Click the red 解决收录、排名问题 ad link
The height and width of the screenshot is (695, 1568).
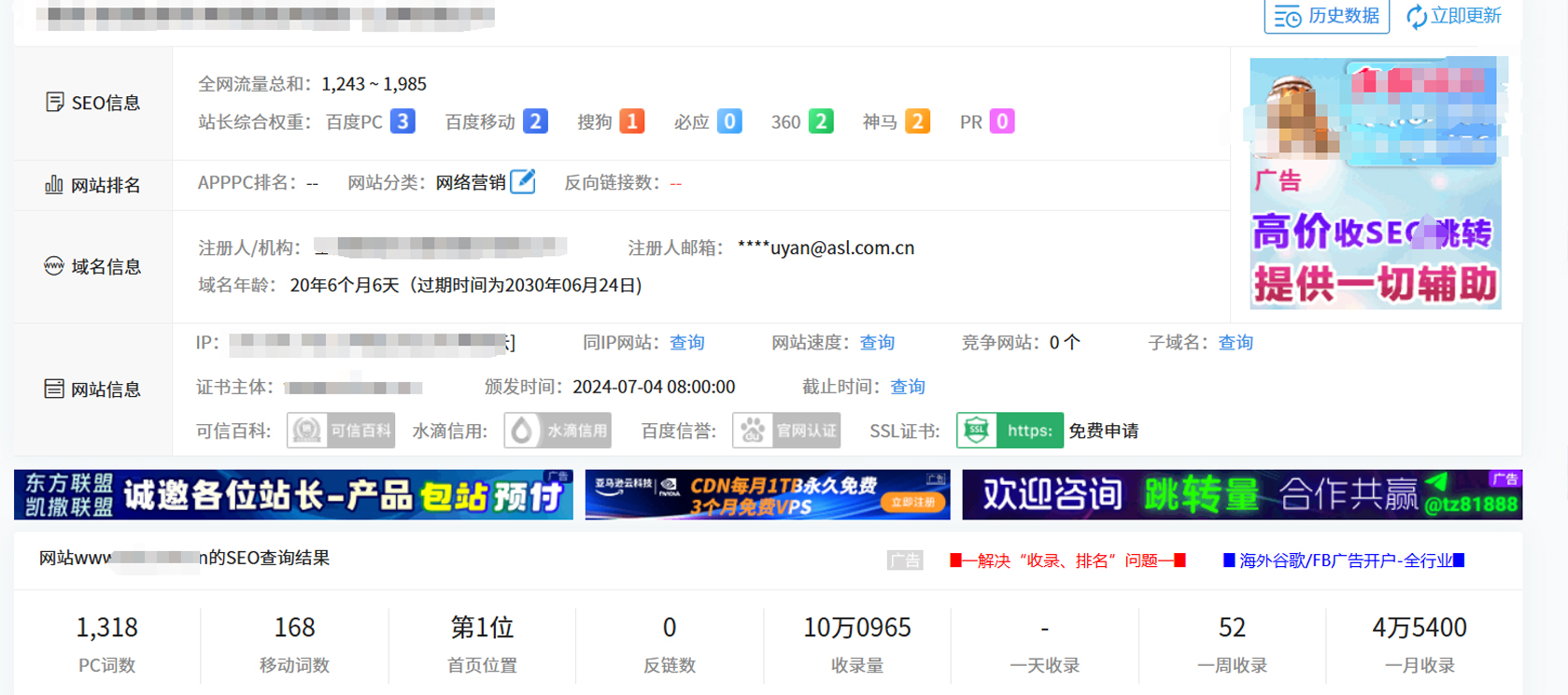tap(1067, 560)
